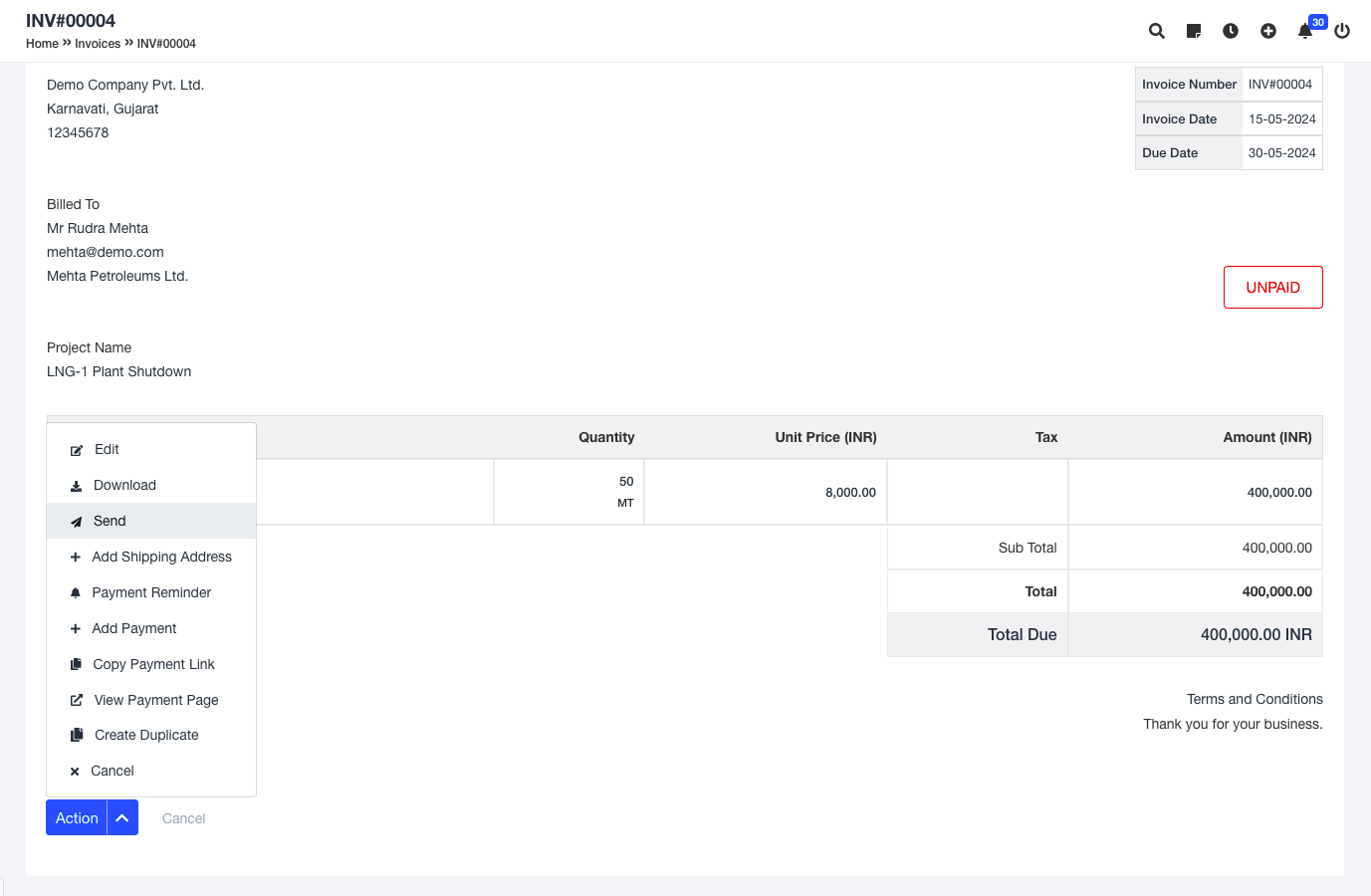Collapse the Action dropdown chevron arrow
Viewport: 1371px width, 896px height.
point(122,818)
